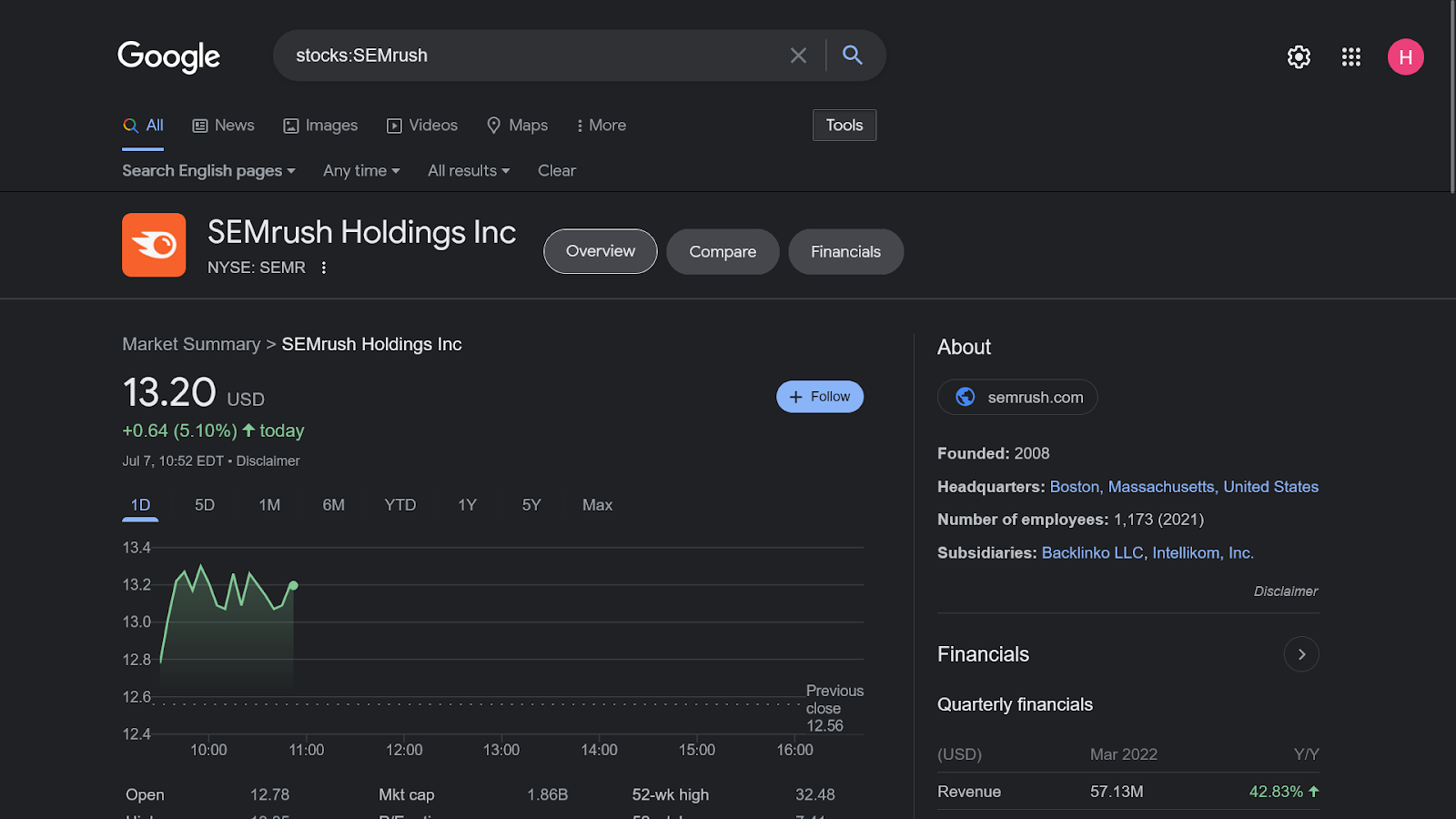Open the Google apps grid
The width and height of the screenshot is (1456, 819).
[x=1351, y=57]
